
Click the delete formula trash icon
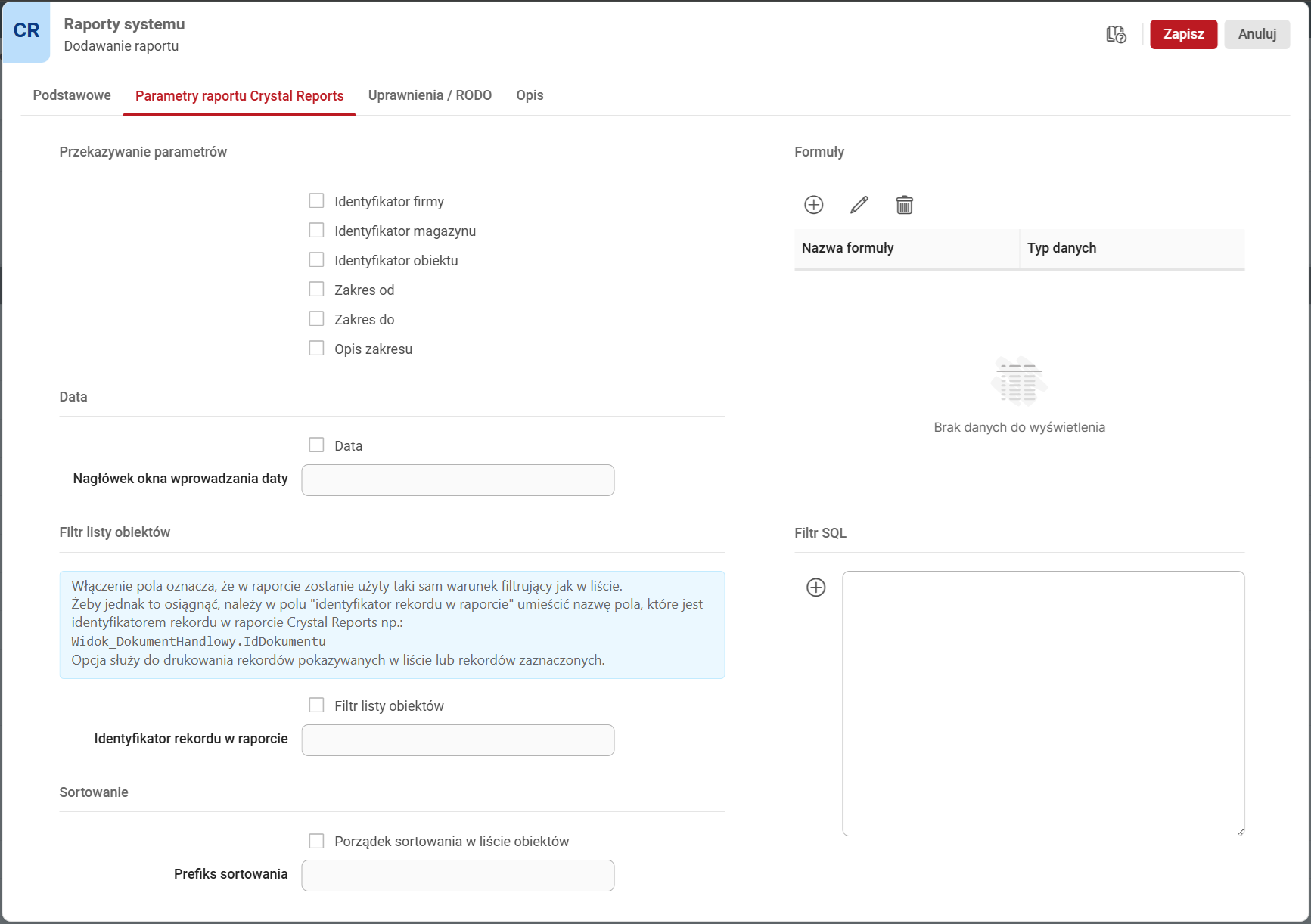(x=904, y=205)
